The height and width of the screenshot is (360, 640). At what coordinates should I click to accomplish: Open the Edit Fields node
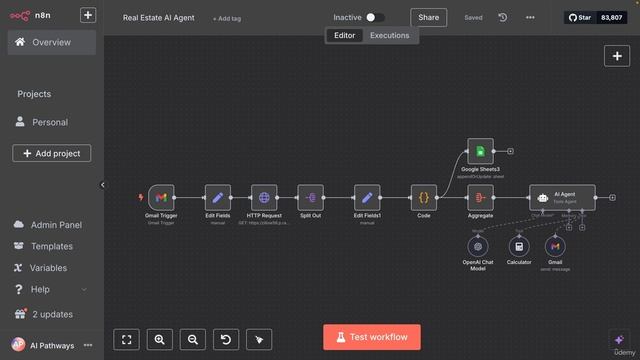pos(218,198)
